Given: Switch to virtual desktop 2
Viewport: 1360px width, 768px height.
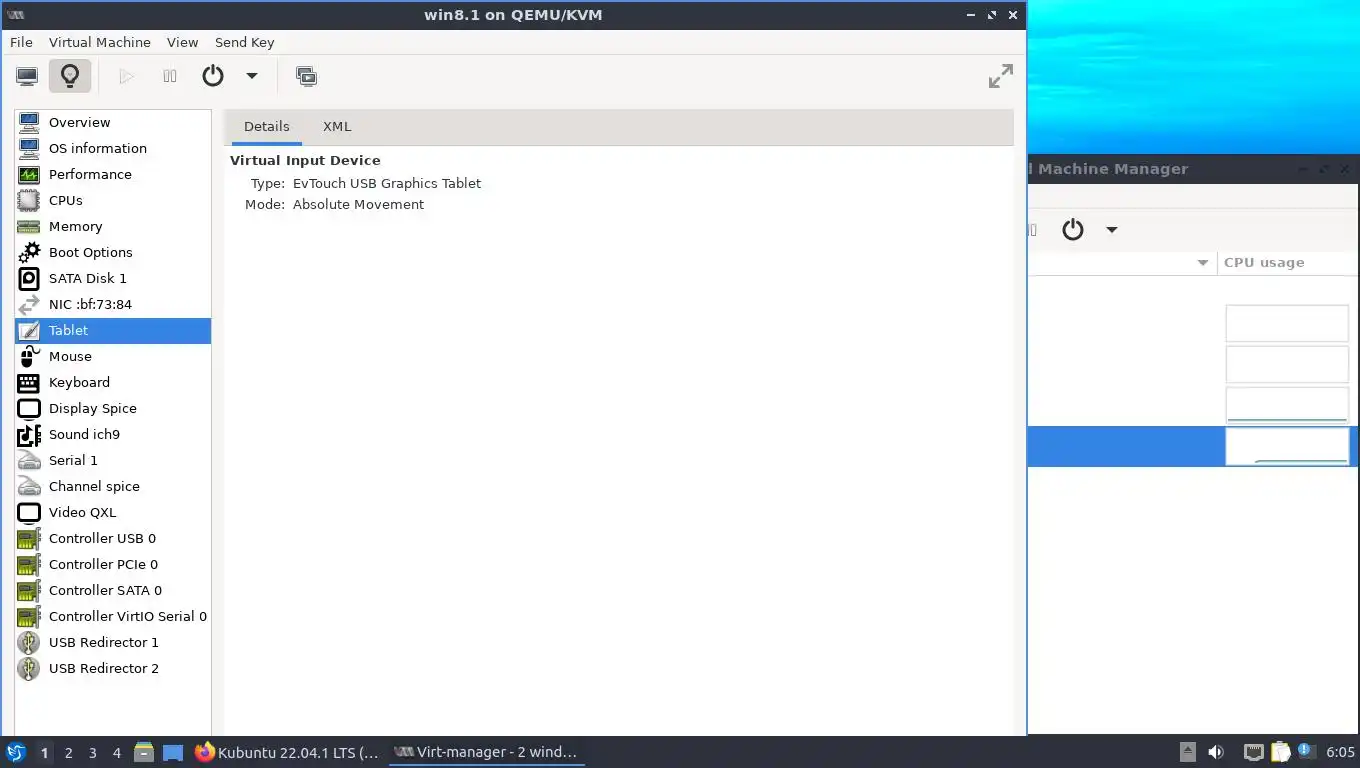Looking at the screenshot, I should coord(68,753).
